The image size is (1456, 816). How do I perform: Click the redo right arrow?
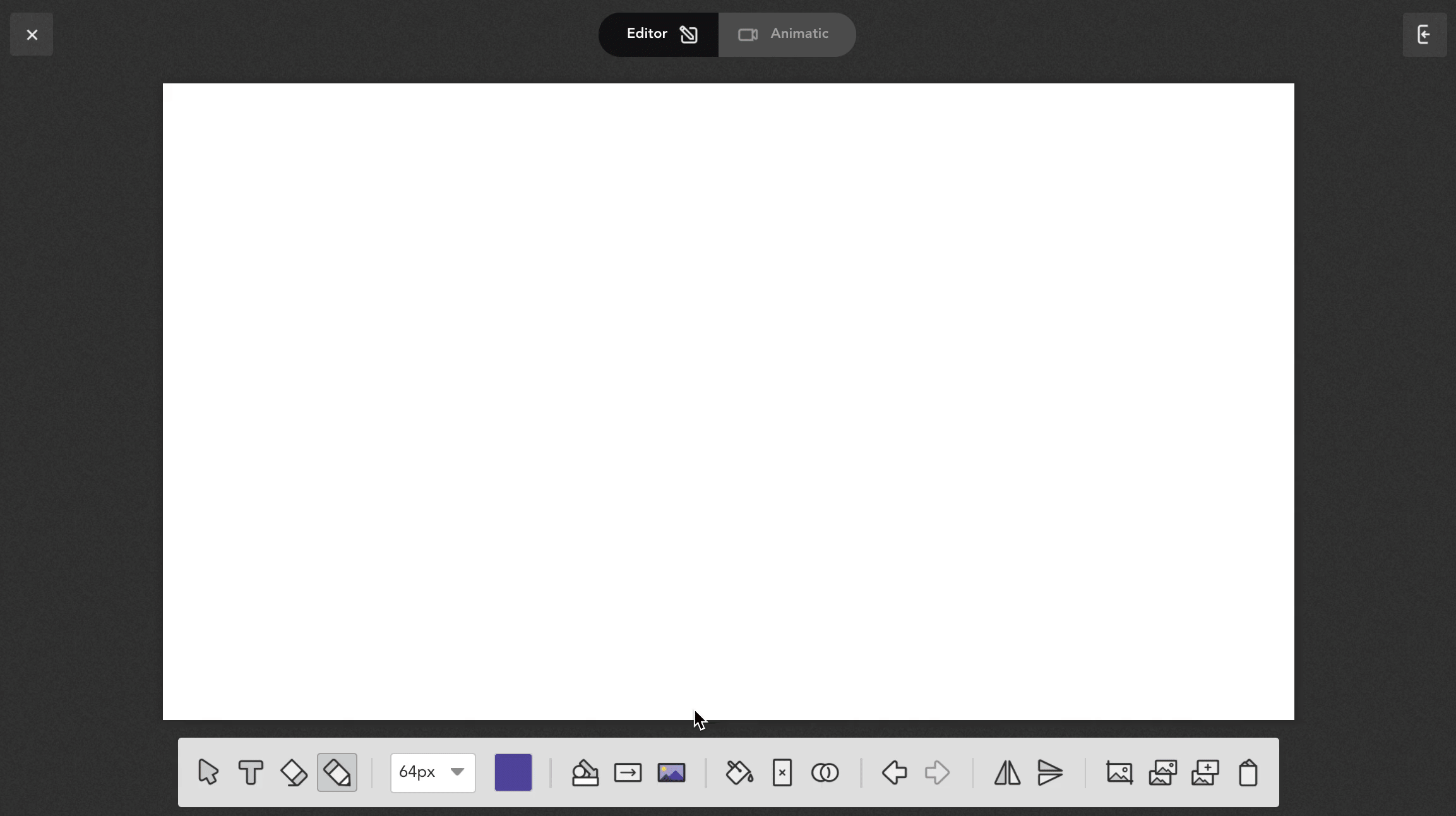[x=937, y=772]
